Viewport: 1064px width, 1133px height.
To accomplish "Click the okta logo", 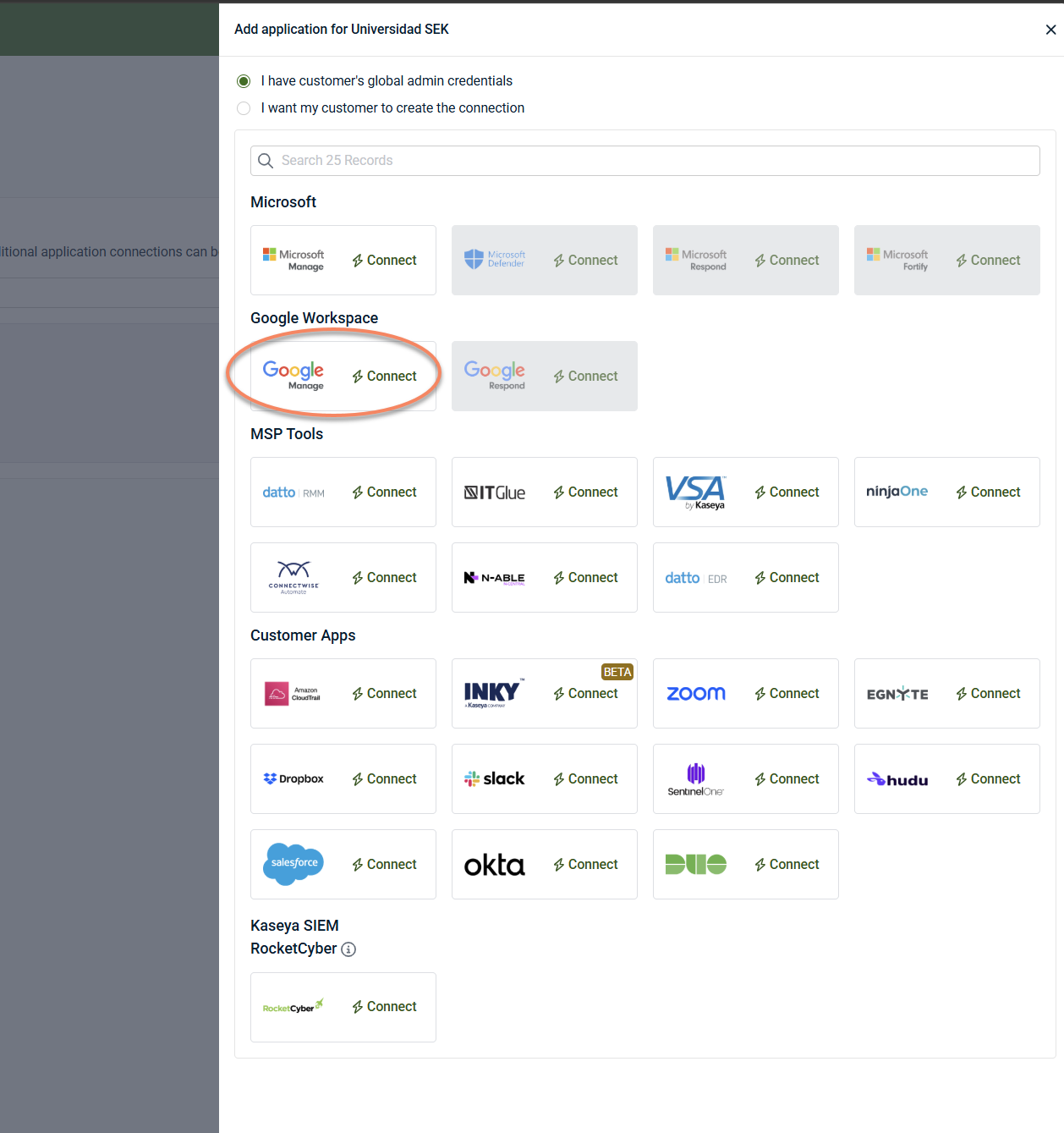I will [x=495, y=865].
